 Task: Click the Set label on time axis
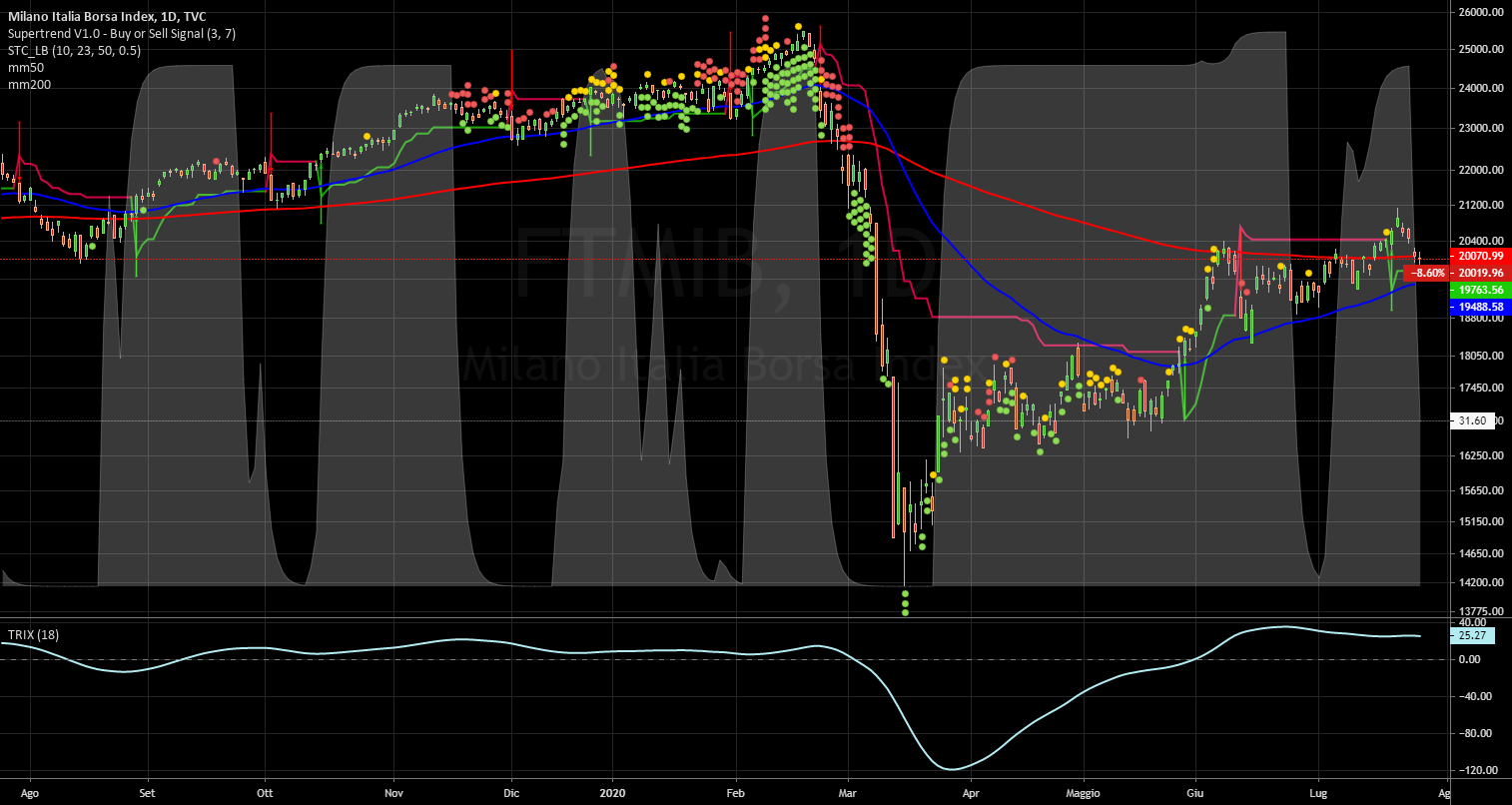click(x=148, y=791)
